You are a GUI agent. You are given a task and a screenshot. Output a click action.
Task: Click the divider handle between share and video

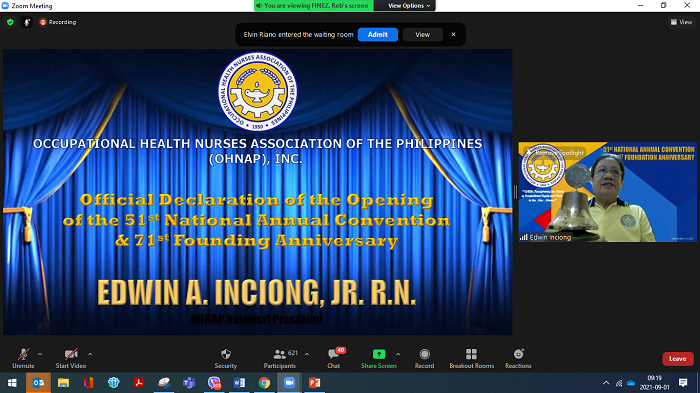point(515,192)
